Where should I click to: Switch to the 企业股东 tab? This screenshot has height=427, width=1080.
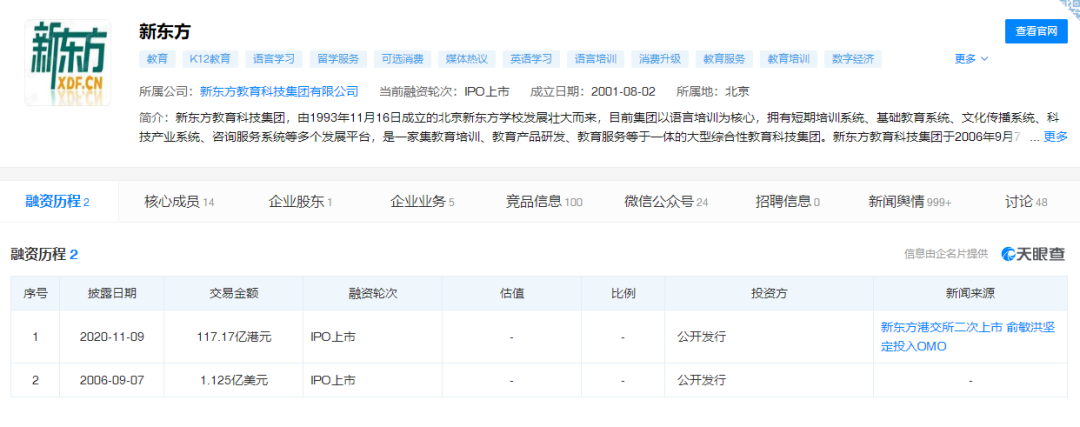click(300, 202)
